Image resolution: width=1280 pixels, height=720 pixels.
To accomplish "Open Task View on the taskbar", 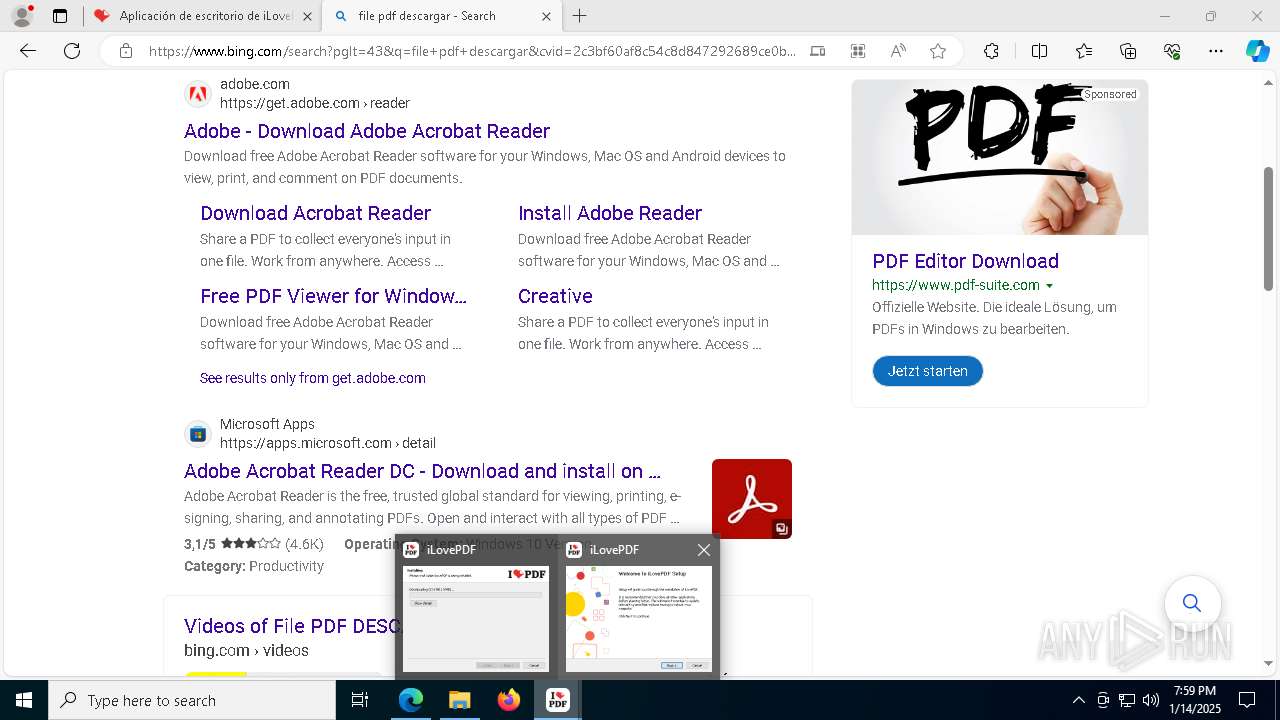I will pyautogui.click(x=360, y=700).
